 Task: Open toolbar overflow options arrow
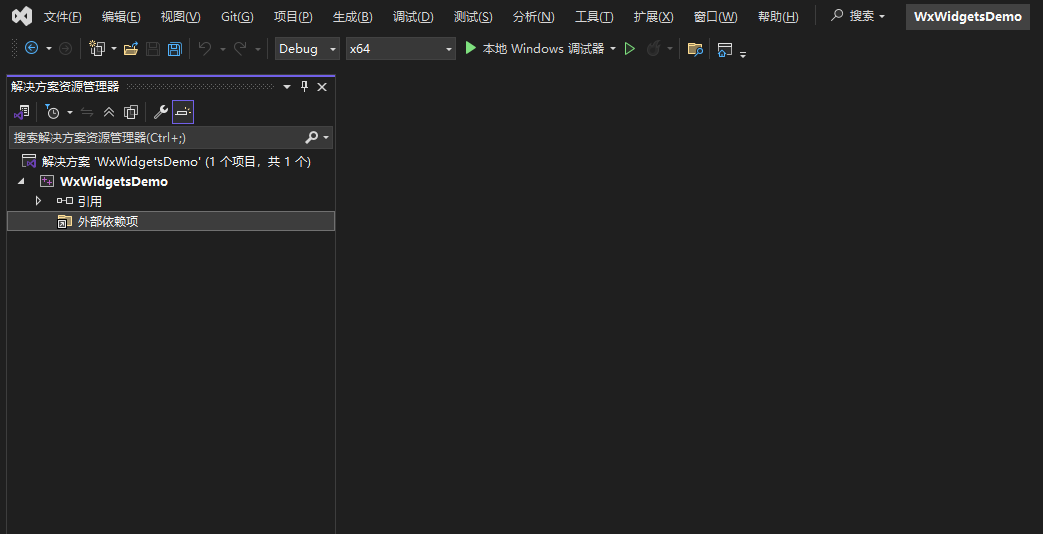pos(743,53)
